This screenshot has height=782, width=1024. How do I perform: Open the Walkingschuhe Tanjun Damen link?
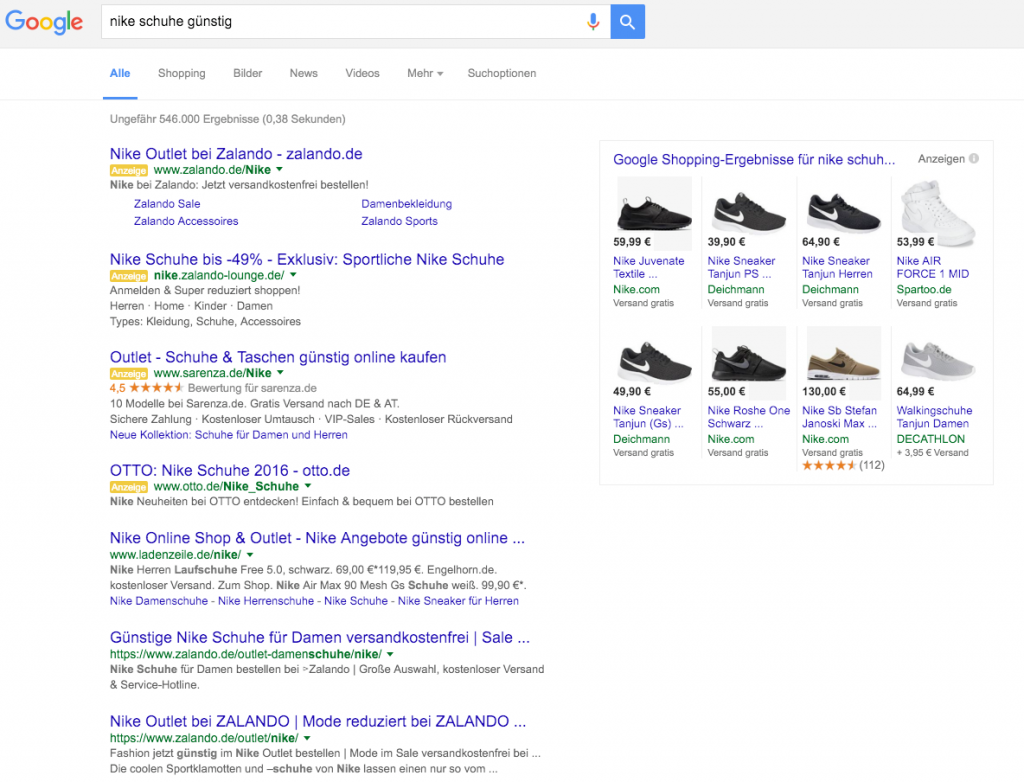[x=935, y=417]
